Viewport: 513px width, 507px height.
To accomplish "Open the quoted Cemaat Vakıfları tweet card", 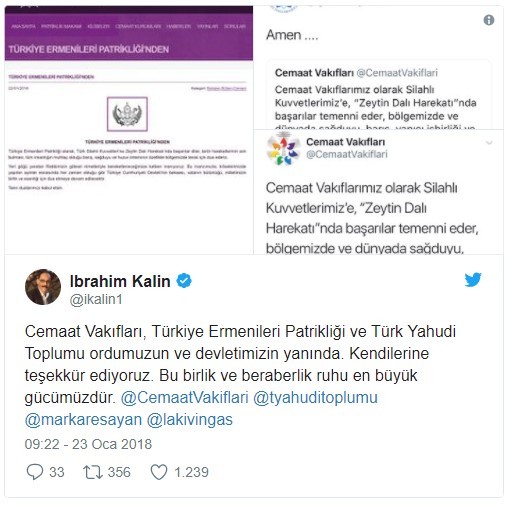I will pyautogui.click(x=379, y=95).
